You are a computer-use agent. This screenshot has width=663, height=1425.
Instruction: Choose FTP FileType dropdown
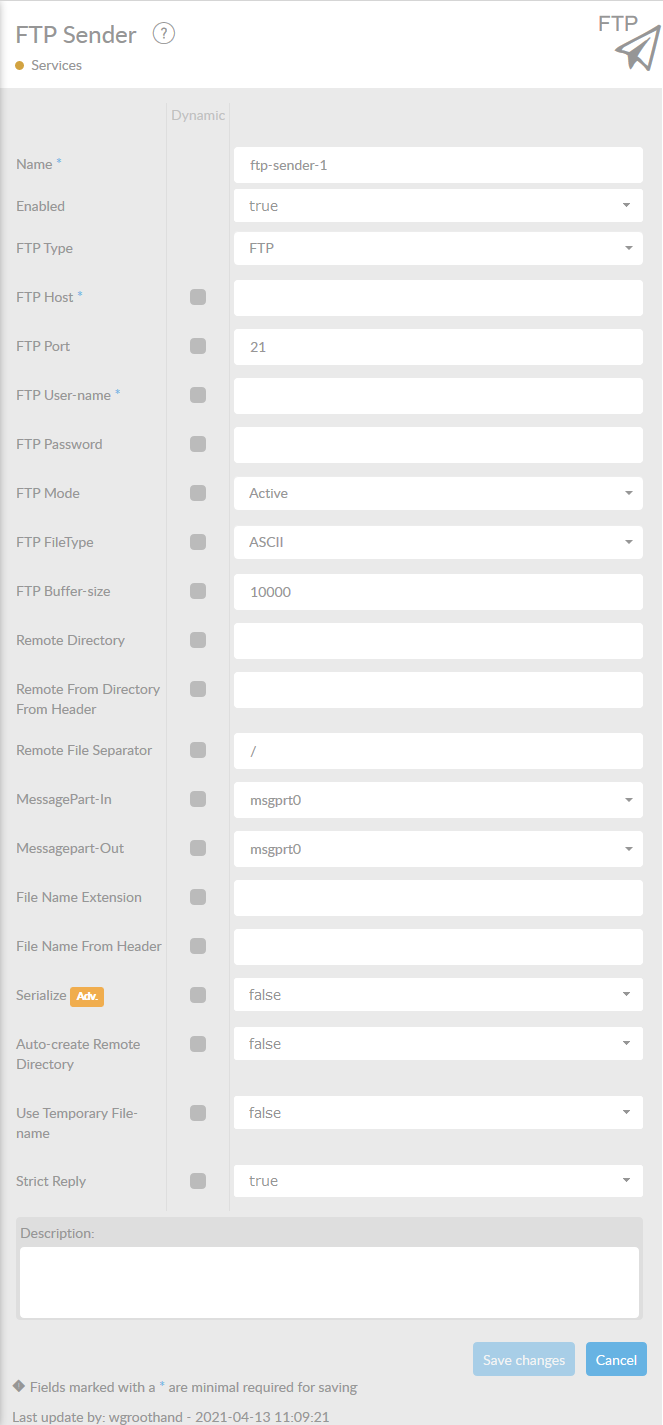pyautogui.click(x=438, y=542)
